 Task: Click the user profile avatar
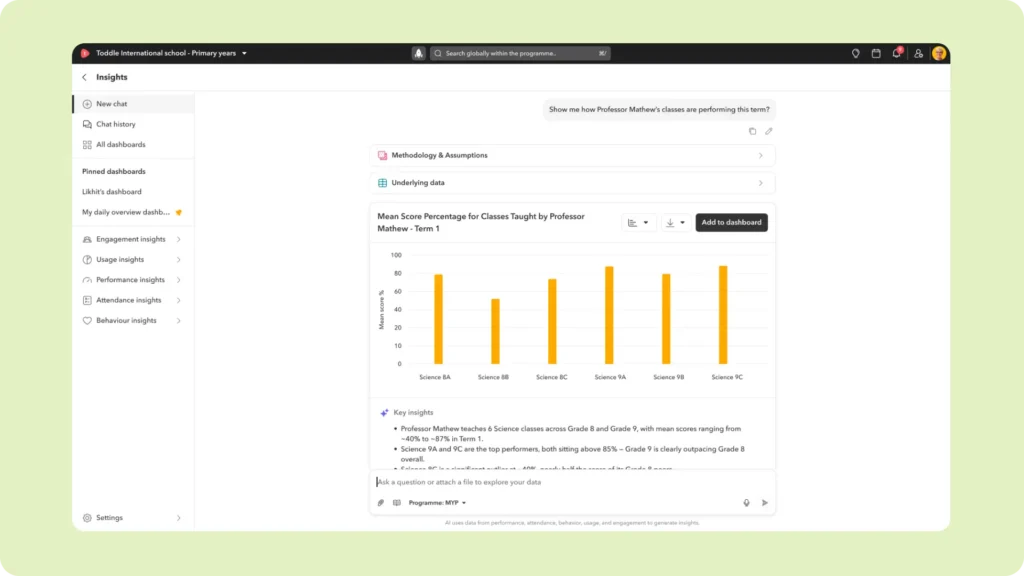(939, 53)
